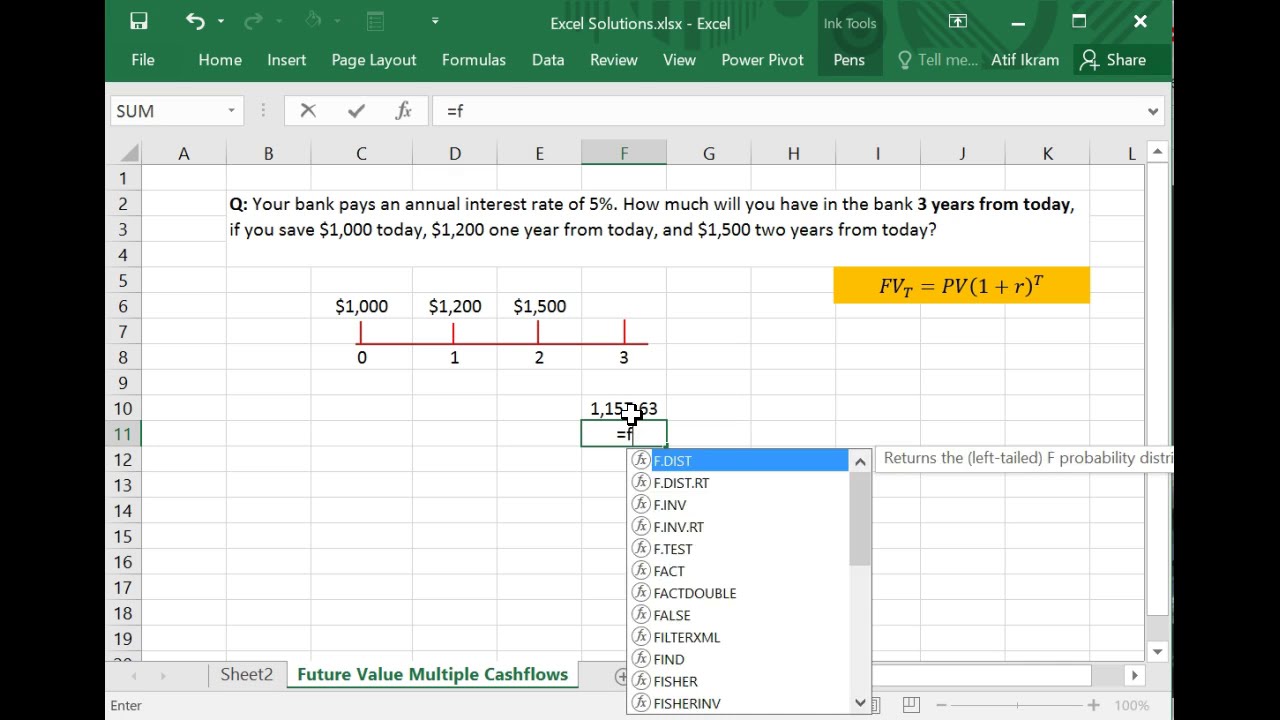Viewport: 1280px width, 720px height.
Task: Click the fx icon beside FACT
Action: [641, 571]
